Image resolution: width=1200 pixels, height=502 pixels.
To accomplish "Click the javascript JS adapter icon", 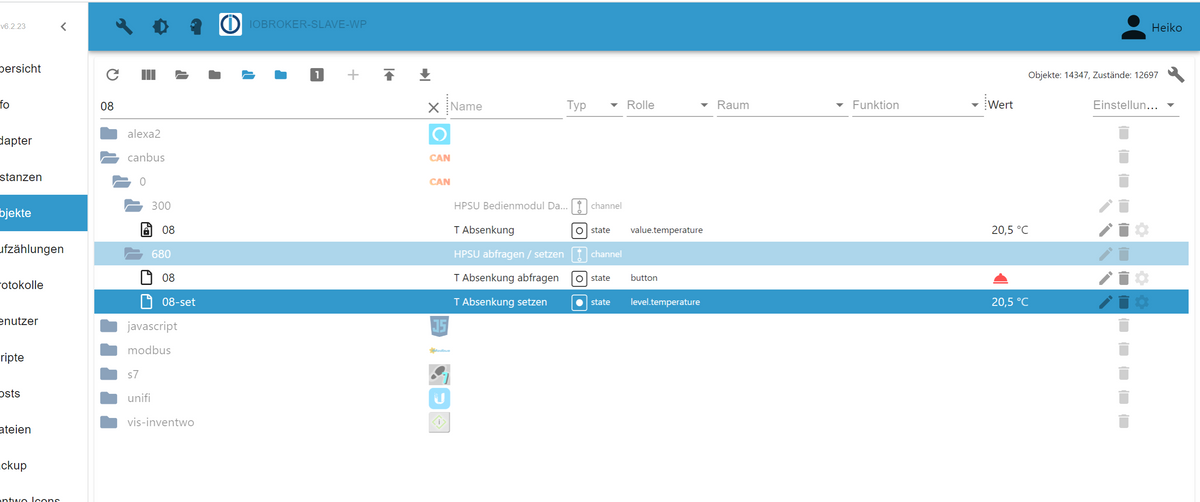I will pyautogui.click(x=440, y=326).
